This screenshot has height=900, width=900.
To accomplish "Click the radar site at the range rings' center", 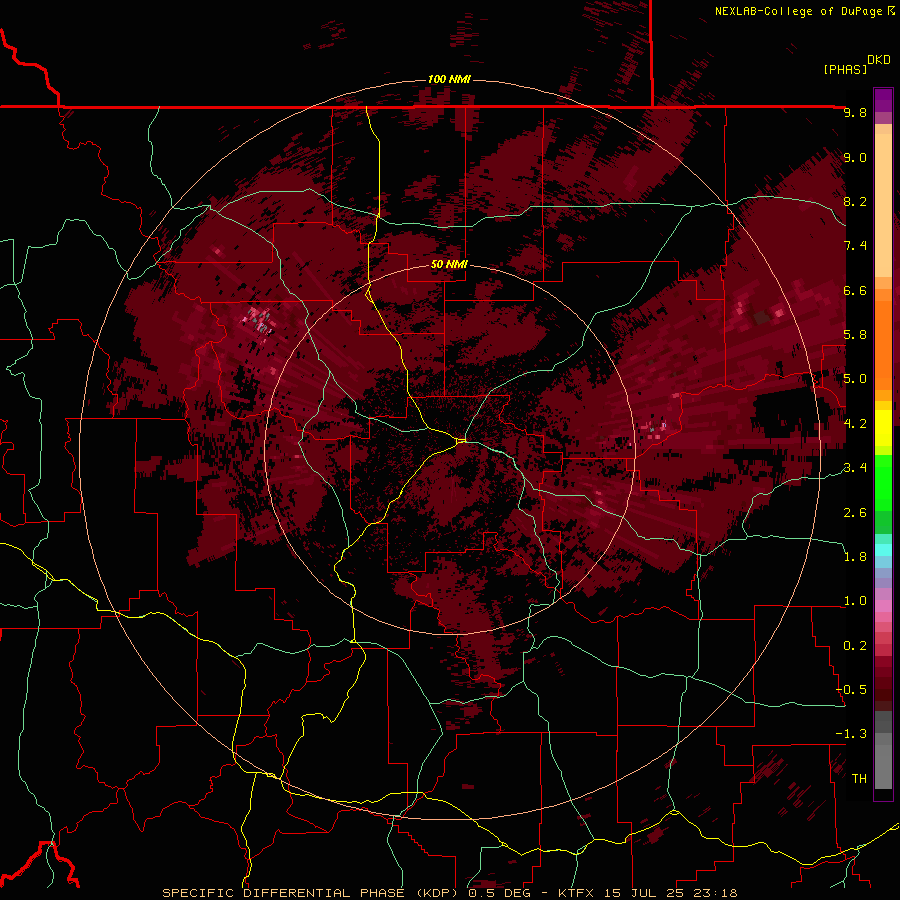I will coord(451,451).
